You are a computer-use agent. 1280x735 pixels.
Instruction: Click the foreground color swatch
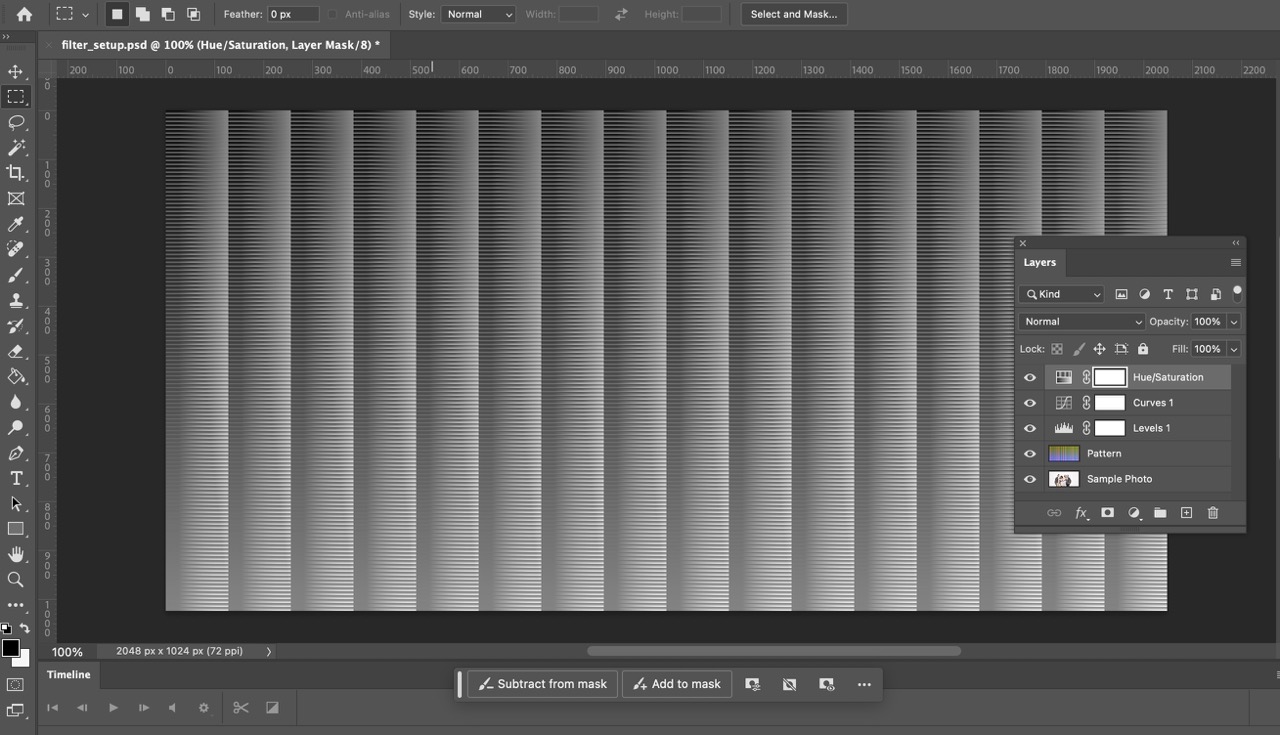(10, 648)
